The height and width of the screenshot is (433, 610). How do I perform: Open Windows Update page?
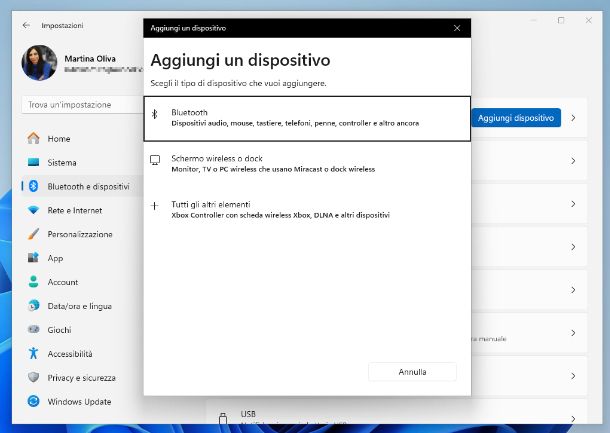click(79, 401)
